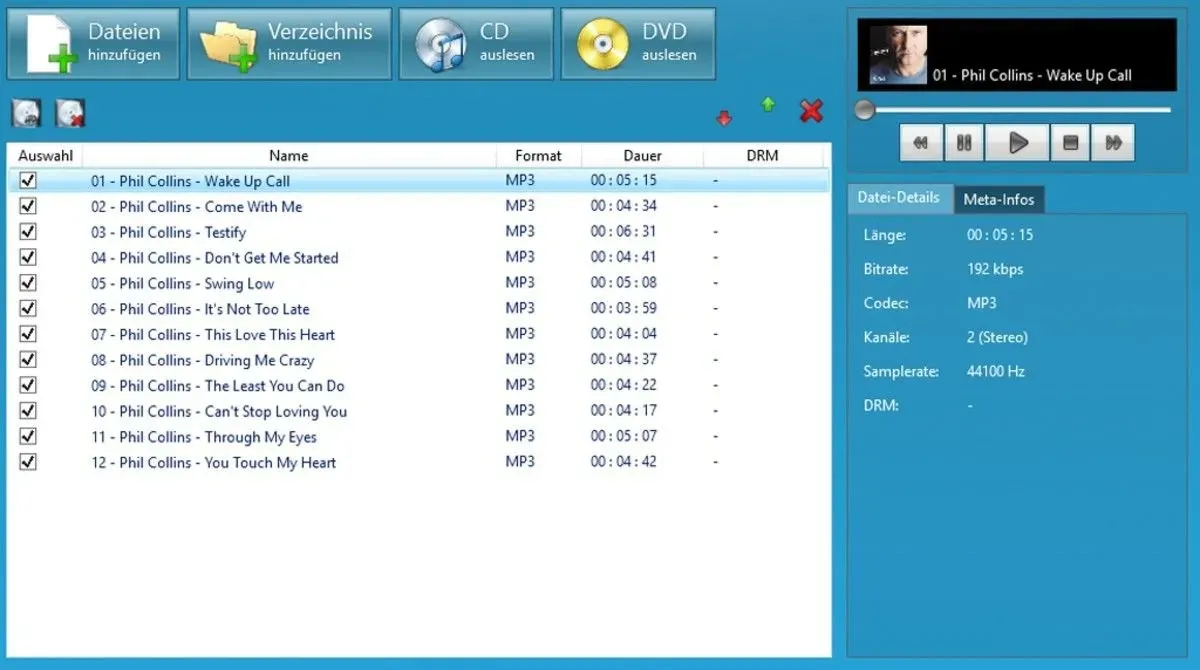Click the Auswahl column header
Screen dimensions: 1200x670
45,155
